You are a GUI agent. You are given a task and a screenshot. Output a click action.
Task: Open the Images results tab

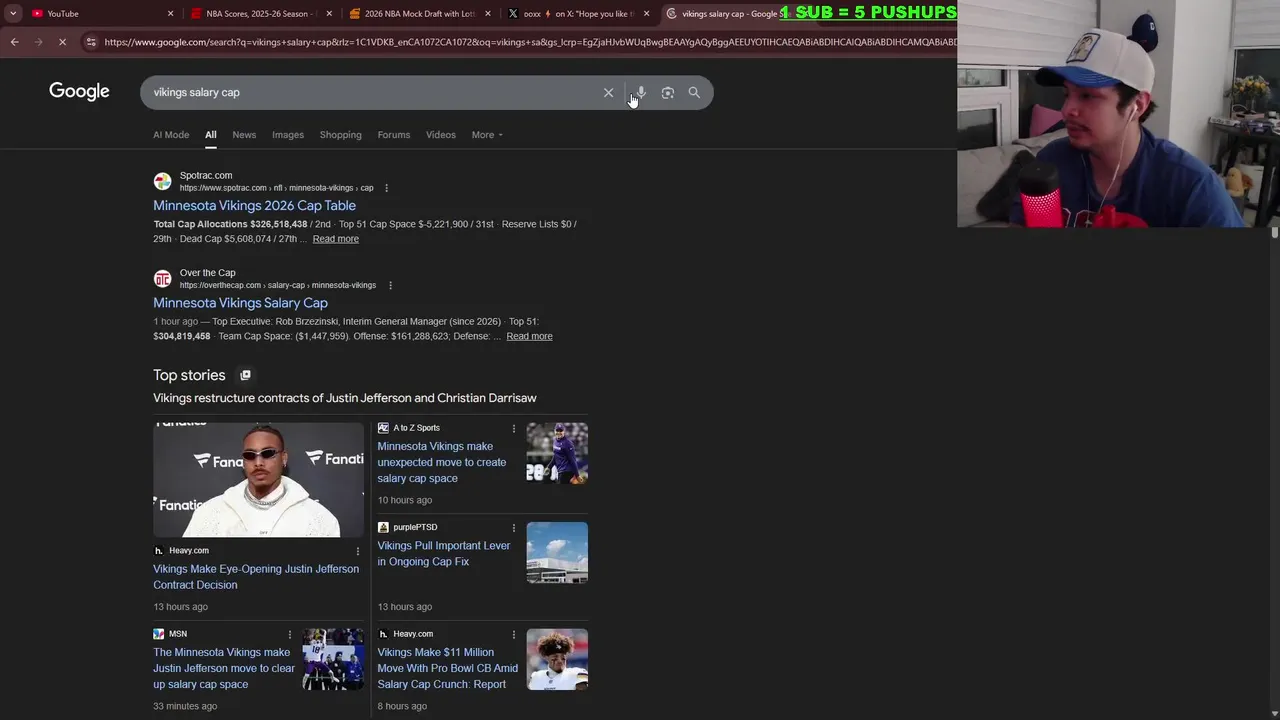coord(288,135)
